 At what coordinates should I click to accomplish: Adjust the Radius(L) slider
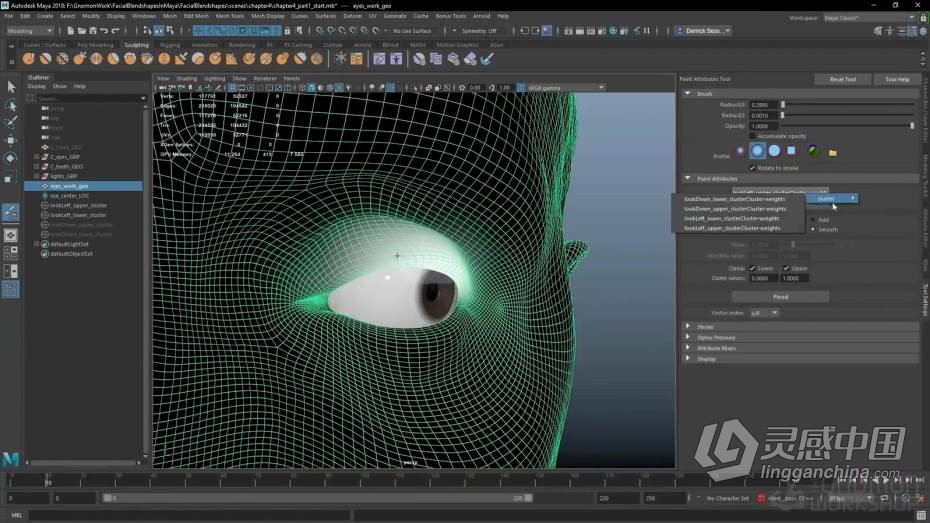click(x=783, y=115)
